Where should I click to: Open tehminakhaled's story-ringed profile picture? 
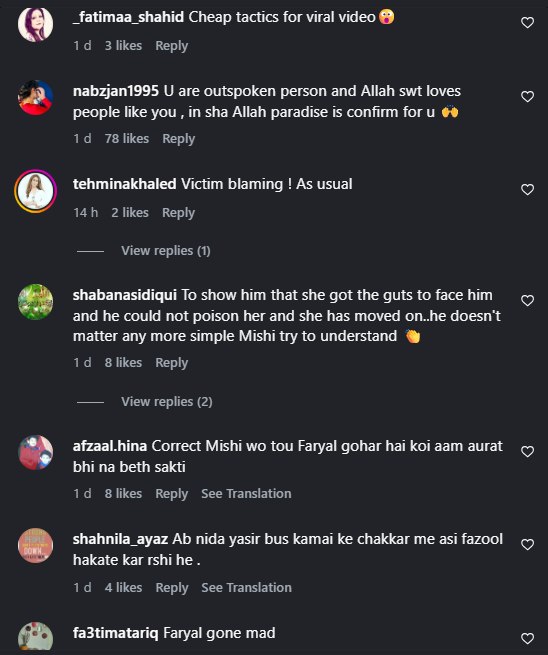[x=36, y=191]
